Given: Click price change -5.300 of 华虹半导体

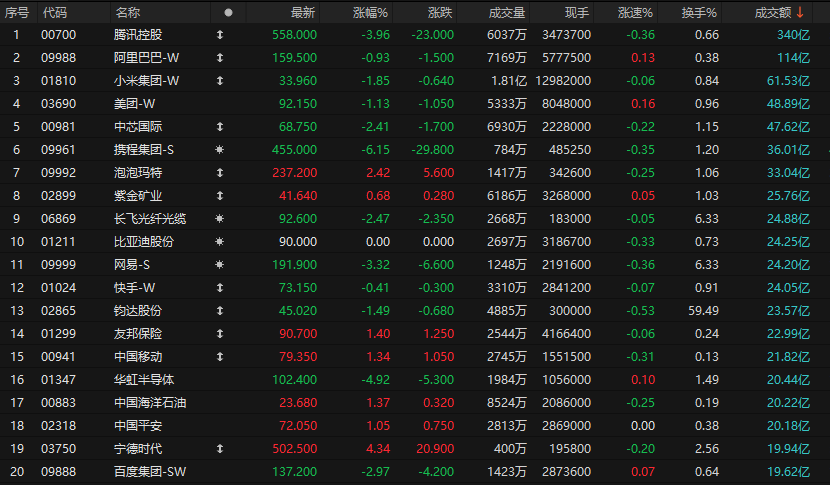Looking at the screenshot, I should 436,380.
